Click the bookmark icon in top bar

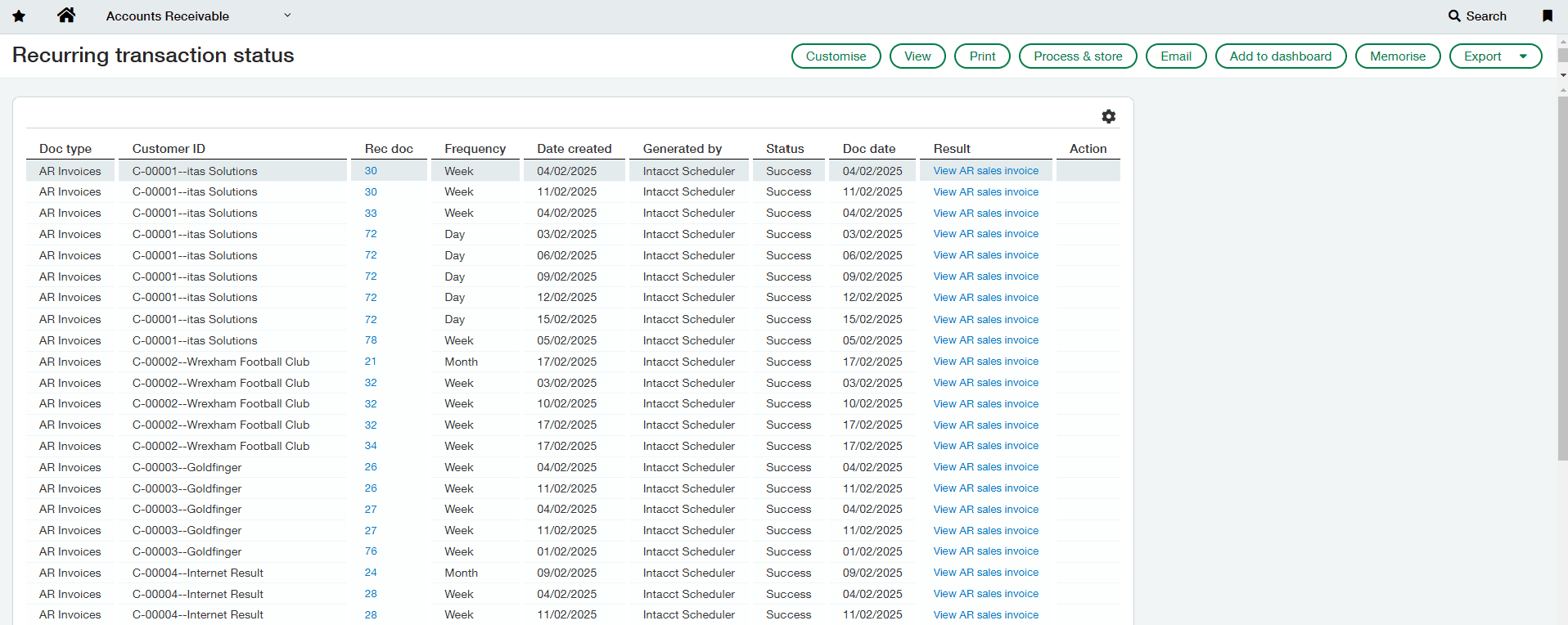coord(1548,16)
